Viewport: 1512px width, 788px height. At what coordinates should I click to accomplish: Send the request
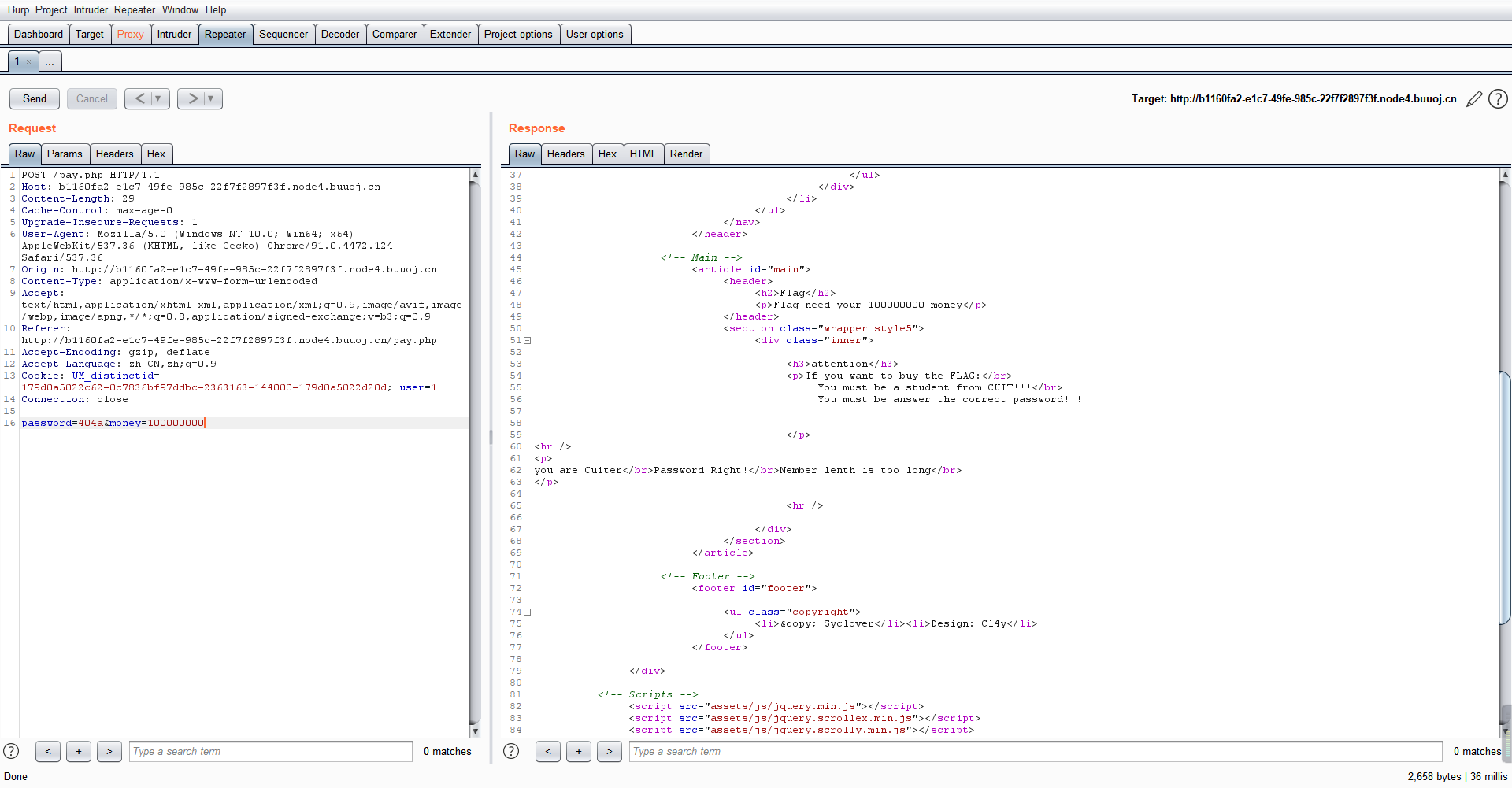coord(35,98)
